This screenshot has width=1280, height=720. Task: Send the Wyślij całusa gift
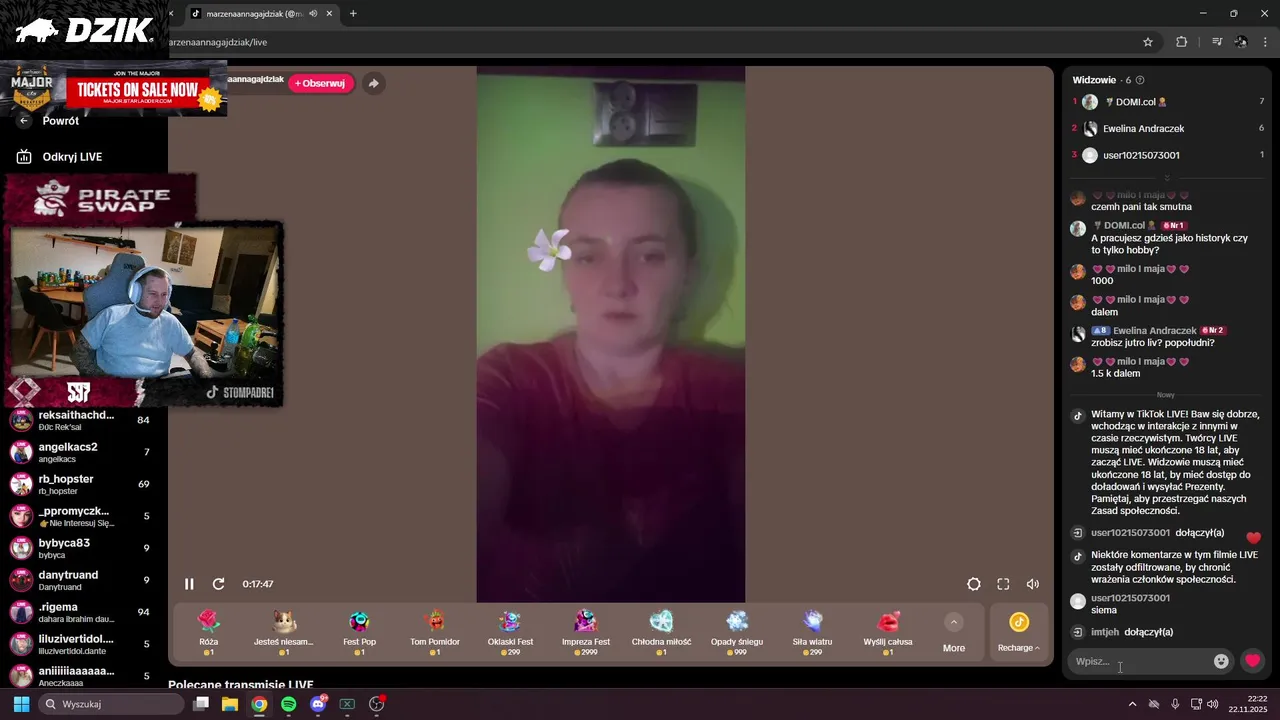point(888,632)
